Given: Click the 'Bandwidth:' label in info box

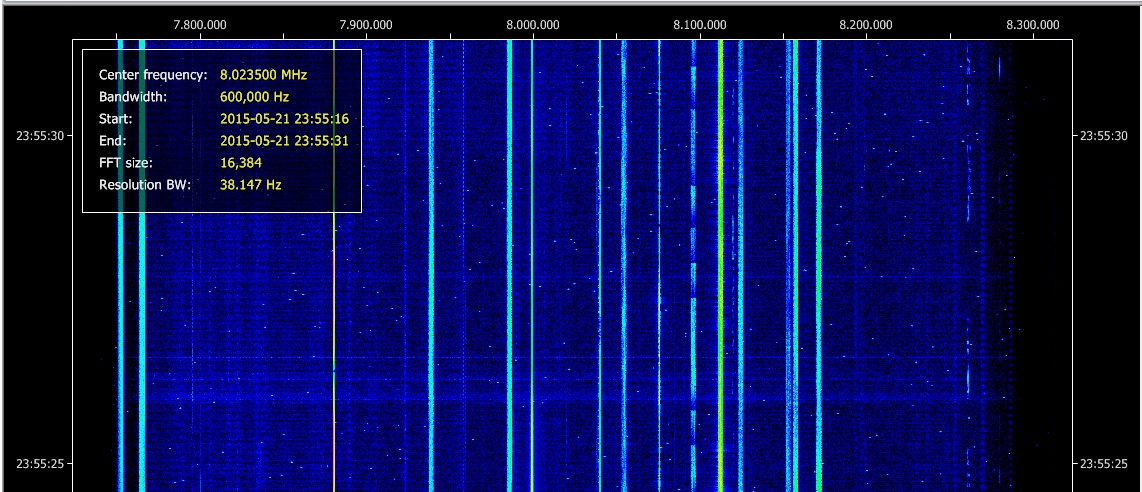Looking at the screenshot, I should coord(133,96).
